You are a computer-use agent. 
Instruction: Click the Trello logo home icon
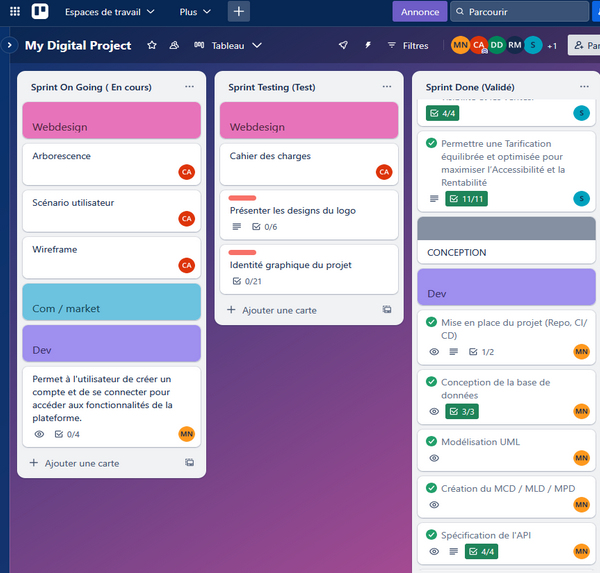tap(40, 11)
